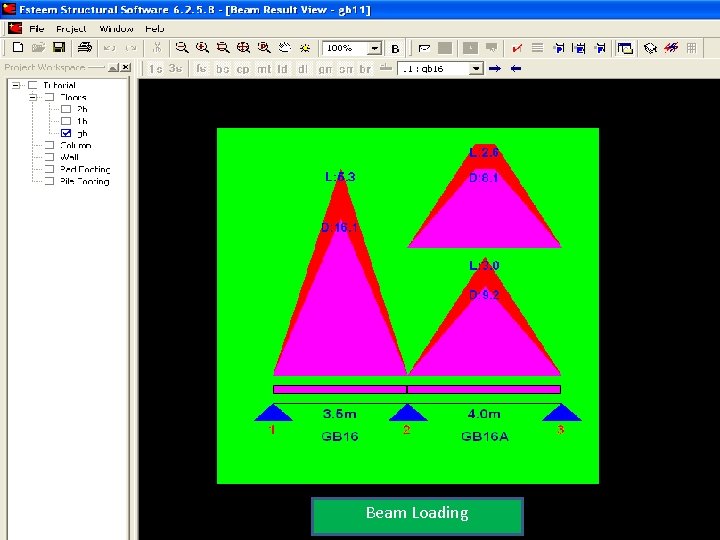This screenshot has height=540, width=720.
Task: Go to previous beam with left arrow
Action: tap(516, 68)
